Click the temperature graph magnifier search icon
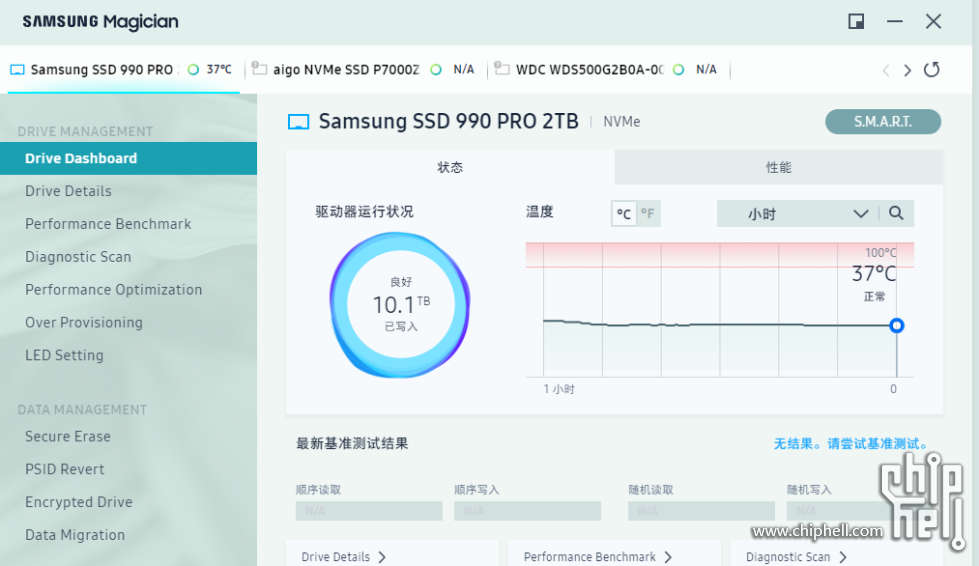Screen dimensions: 979x566 pyautogui.click(x=896, y=213)
